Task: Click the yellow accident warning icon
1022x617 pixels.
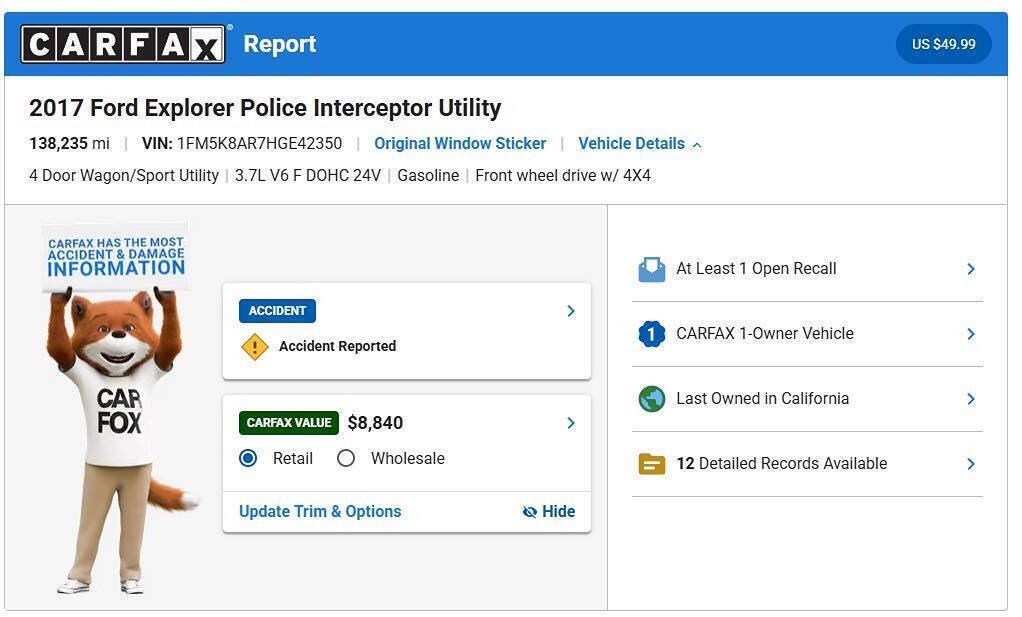Action: [254, 347]
